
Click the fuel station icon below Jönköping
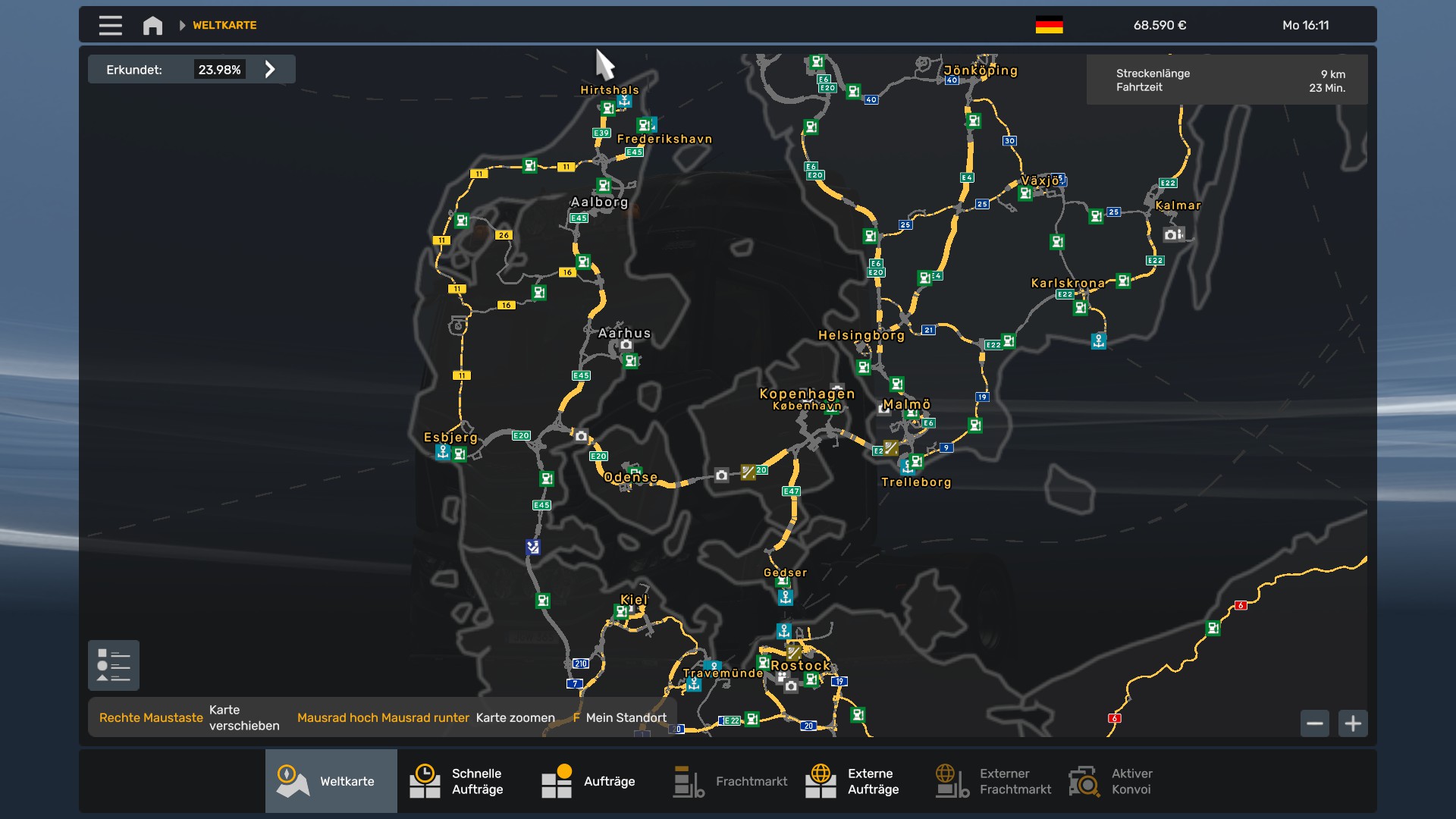[974, 121]
